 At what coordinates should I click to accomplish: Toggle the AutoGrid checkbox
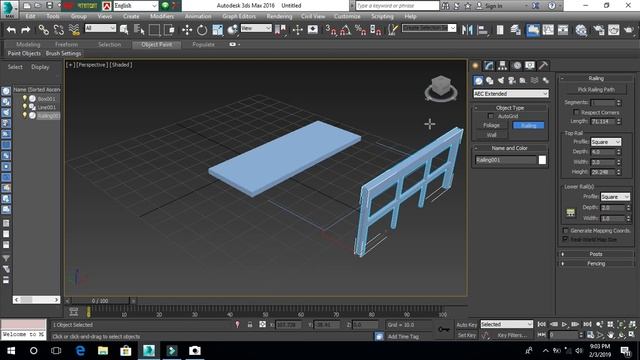click(491, 116)
